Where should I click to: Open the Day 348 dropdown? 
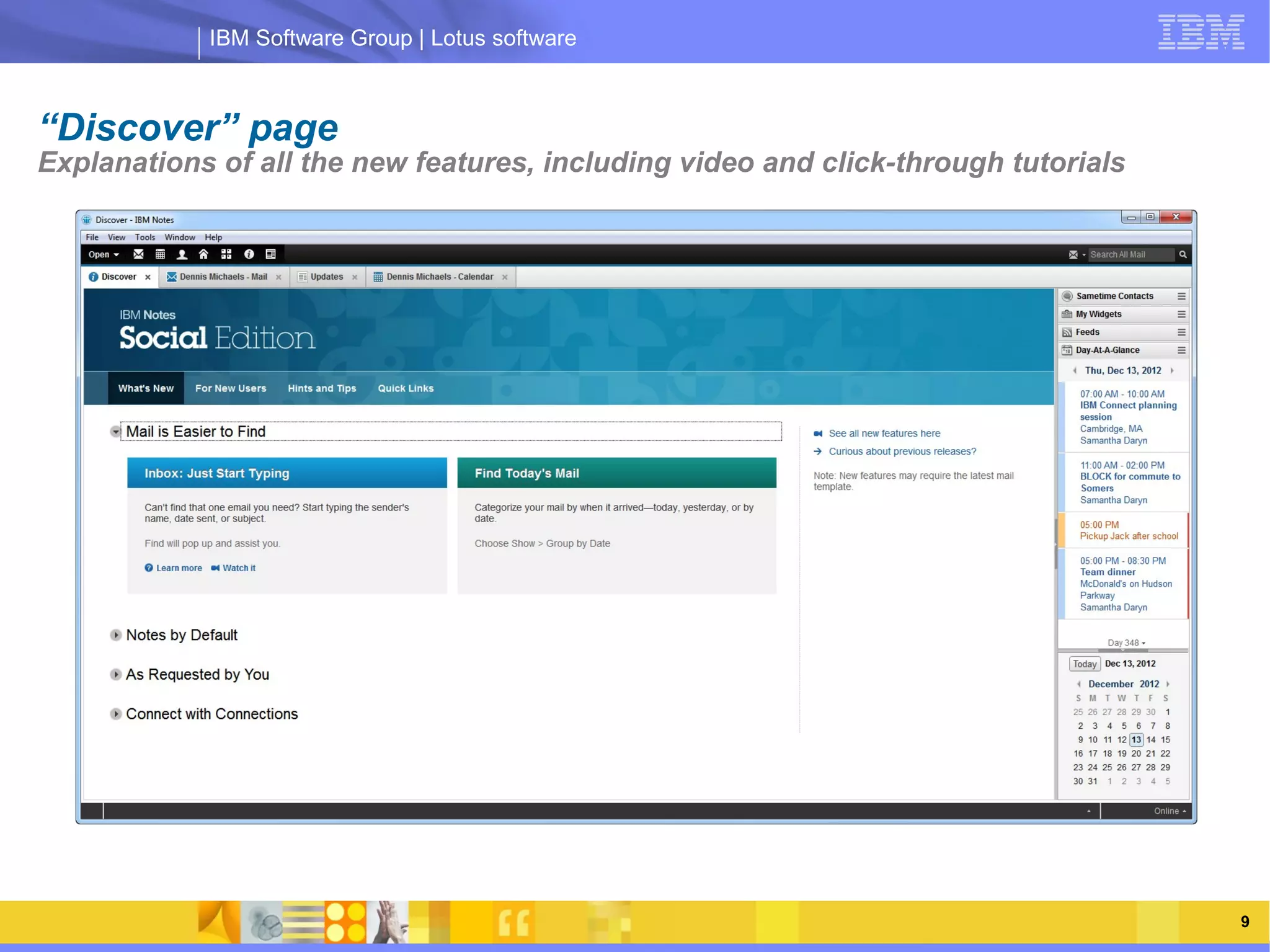coord(1126,643)
